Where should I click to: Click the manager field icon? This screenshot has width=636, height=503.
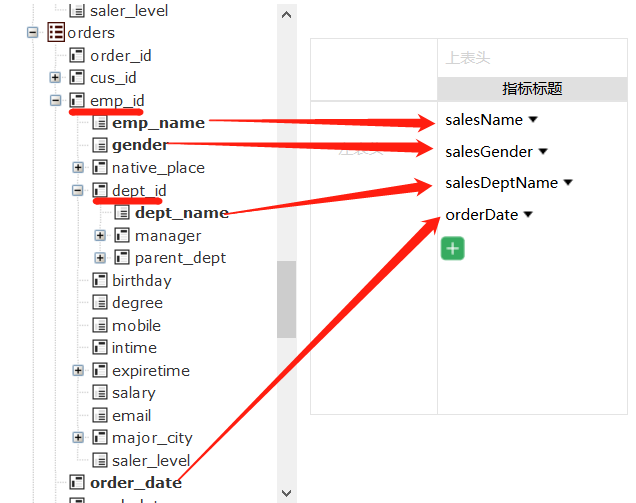point(122,235)
